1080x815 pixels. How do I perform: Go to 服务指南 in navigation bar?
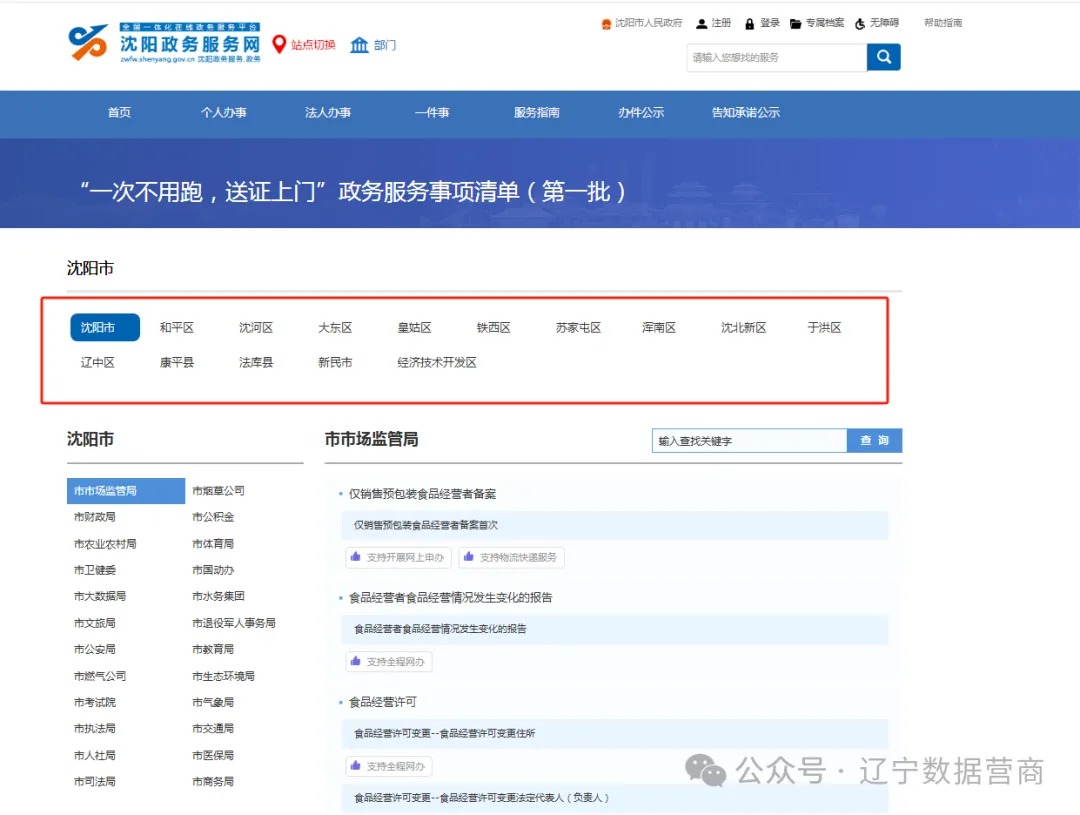point(537,113)
